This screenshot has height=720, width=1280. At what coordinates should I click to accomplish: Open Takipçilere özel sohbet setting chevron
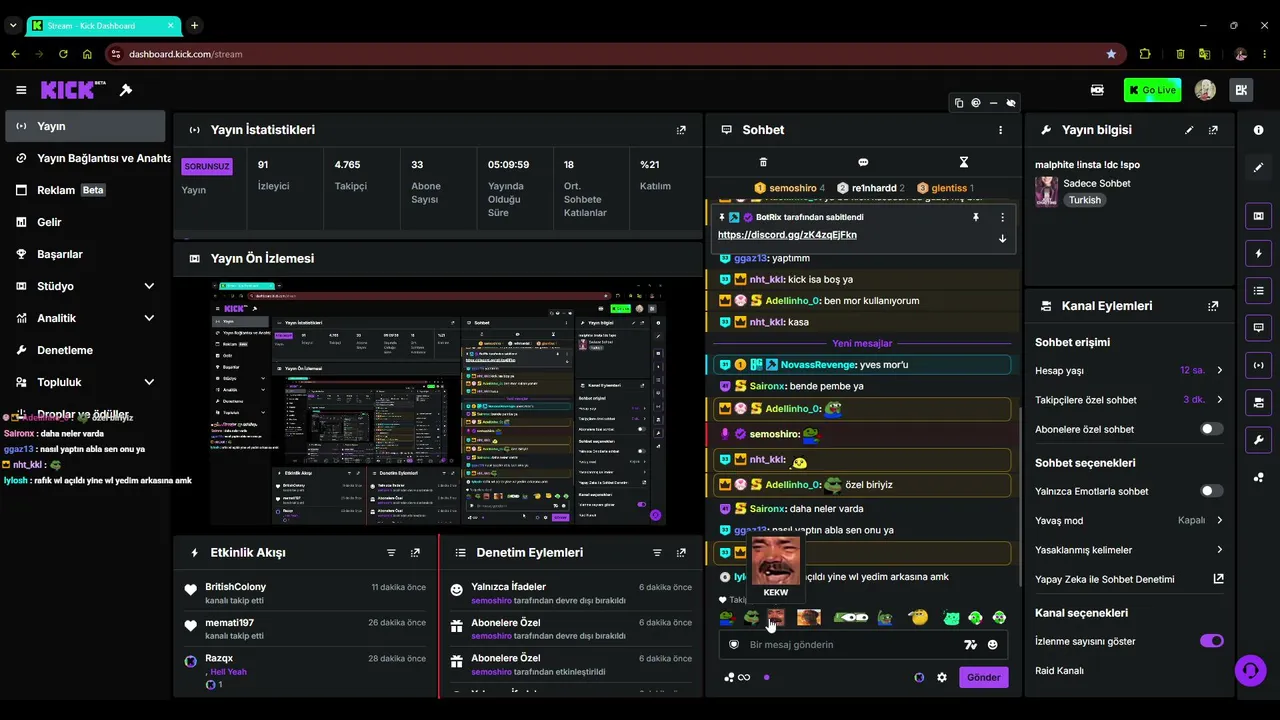coord(1220,400)
